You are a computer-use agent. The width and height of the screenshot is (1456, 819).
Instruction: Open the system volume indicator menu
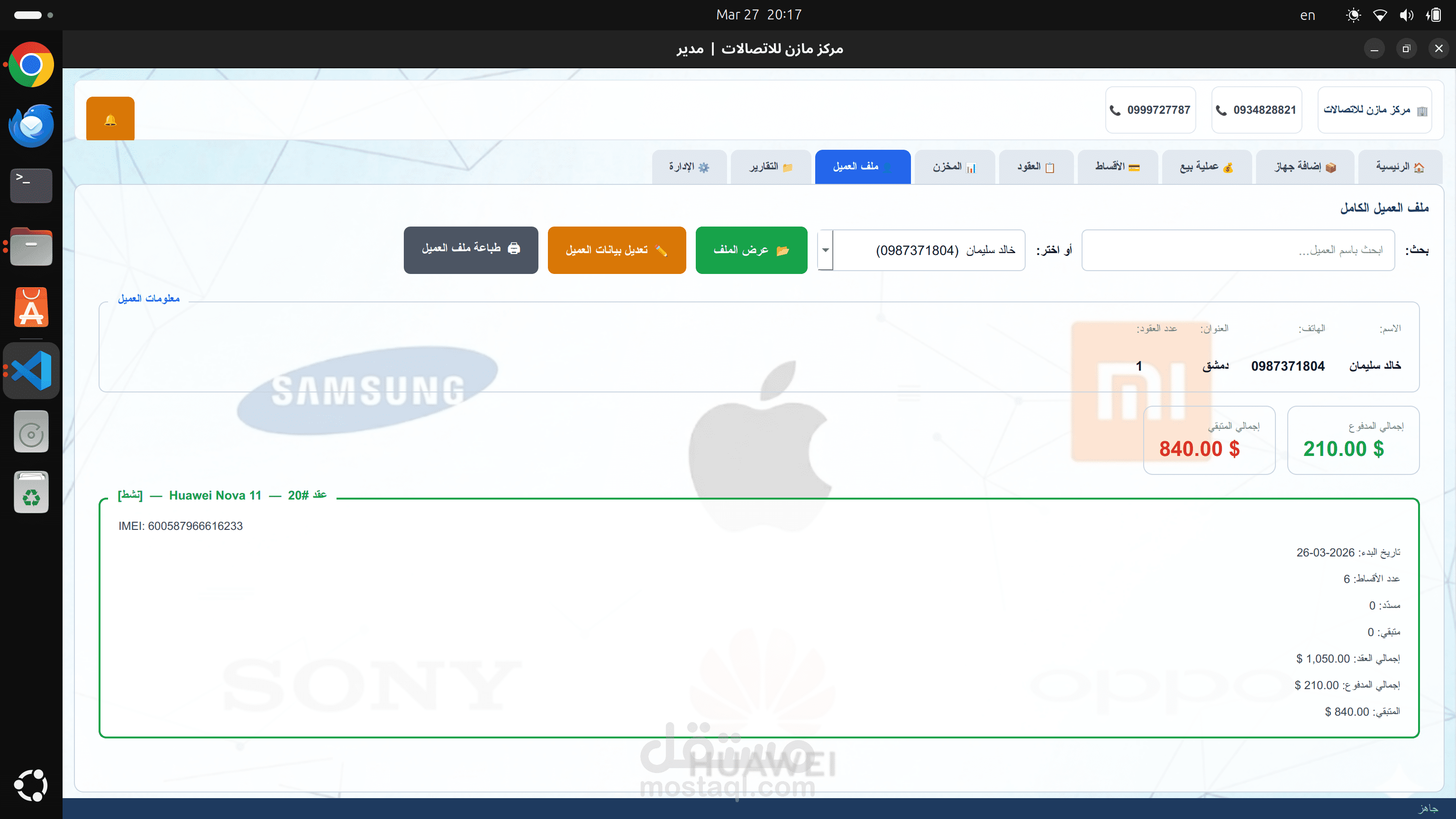(1406, 15)
